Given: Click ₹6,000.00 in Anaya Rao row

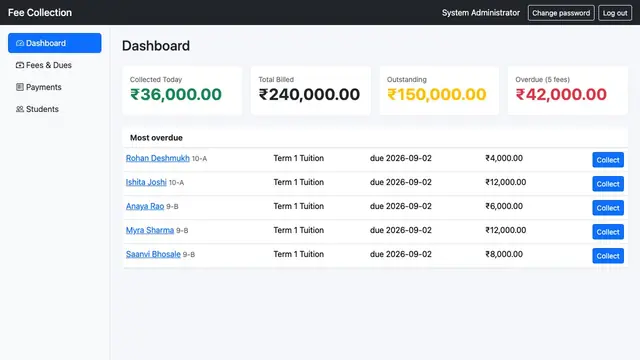Looking at the screenshot, I should [x=504, y=206].
